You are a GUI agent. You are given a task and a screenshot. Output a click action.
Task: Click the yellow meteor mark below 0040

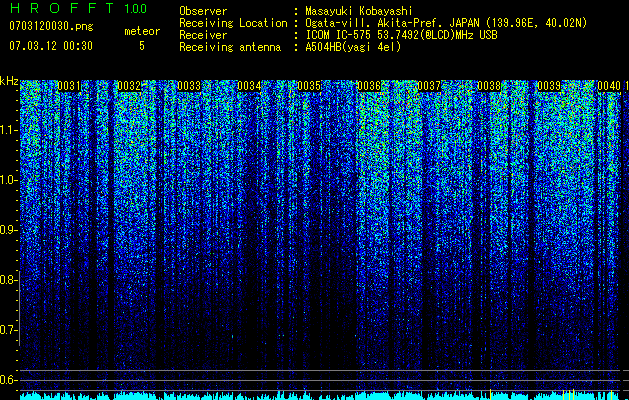[611, 394]
